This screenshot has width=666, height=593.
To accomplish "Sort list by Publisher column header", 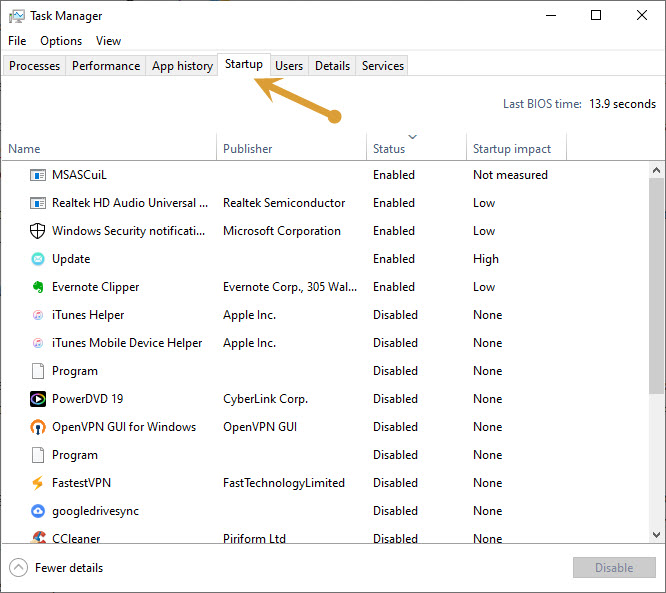I will pyautogui.click(x=291, y=147).
